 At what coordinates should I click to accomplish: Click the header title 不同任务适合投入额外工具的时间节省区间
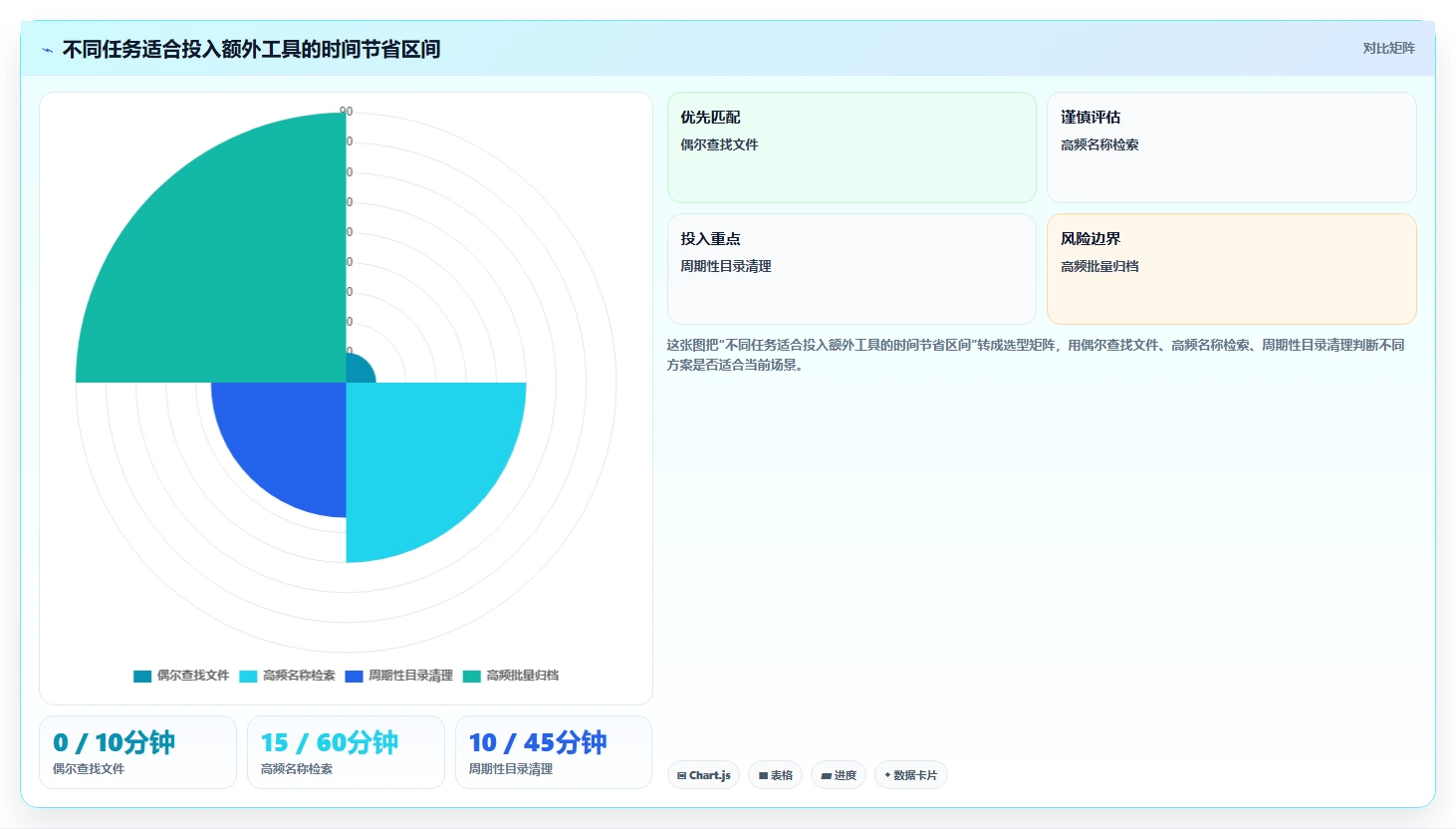(251, 49)
